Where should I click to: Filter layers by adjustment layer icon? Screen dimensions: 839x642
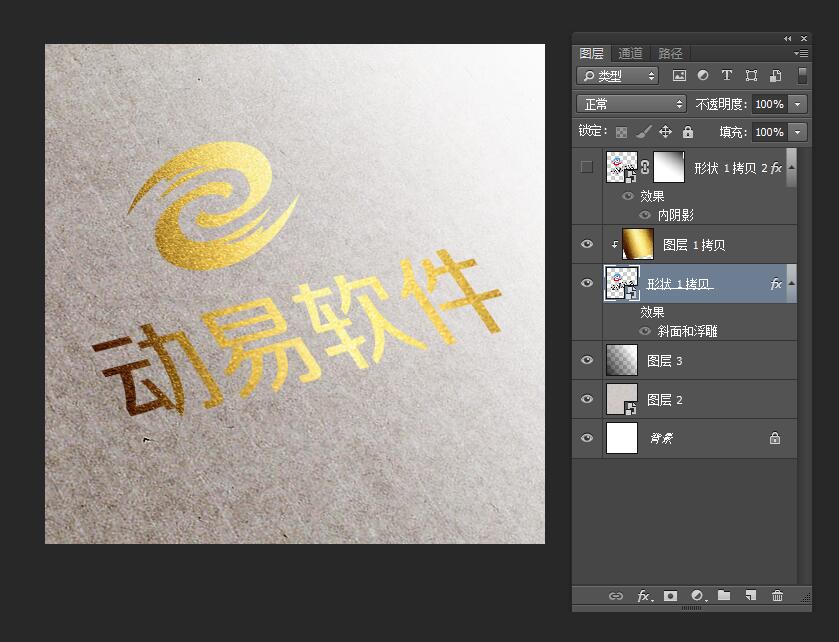tap(703, 75)
